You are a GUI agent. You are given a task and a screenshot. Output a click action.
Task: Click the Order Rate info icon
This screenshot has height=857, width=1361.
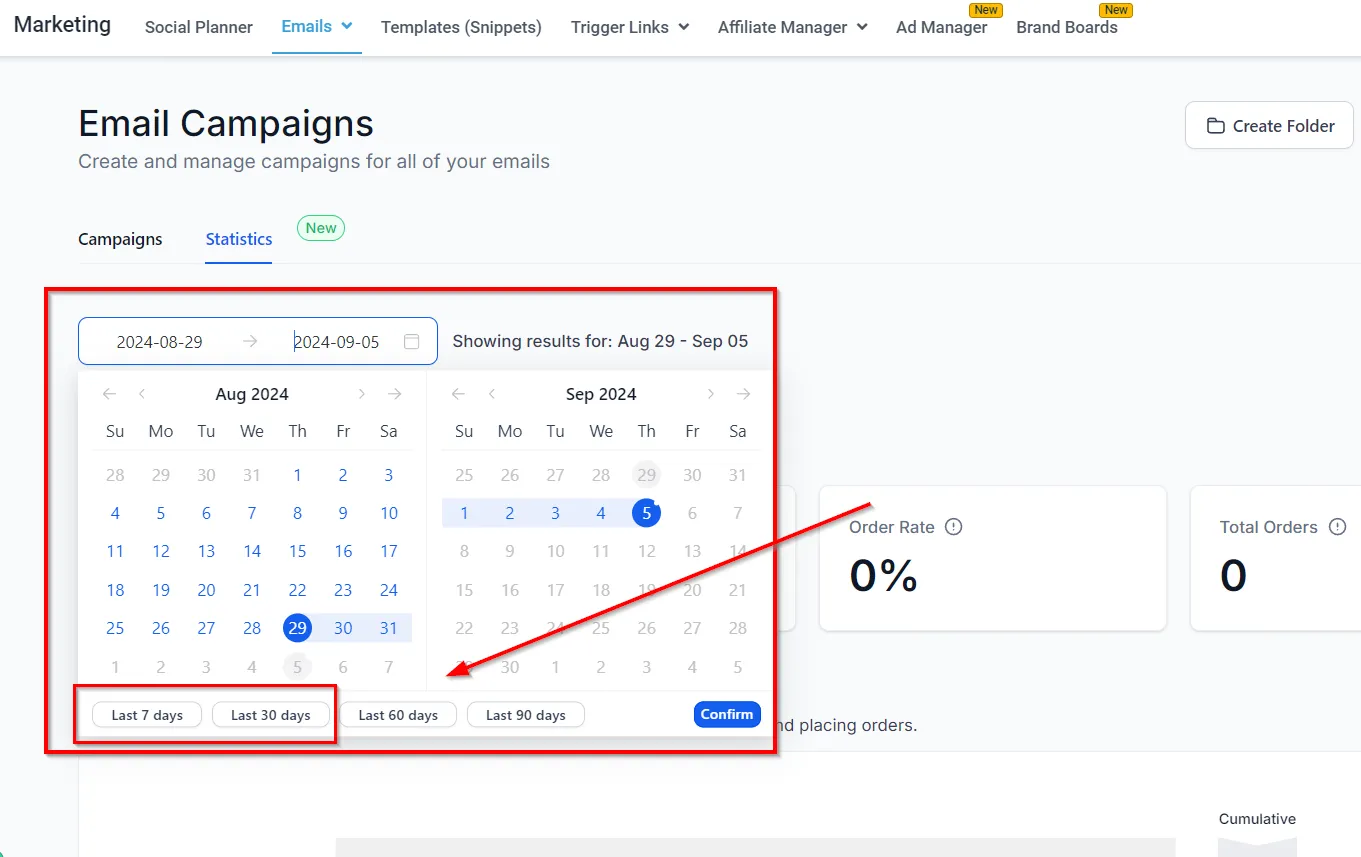click(x=953, y=527)
